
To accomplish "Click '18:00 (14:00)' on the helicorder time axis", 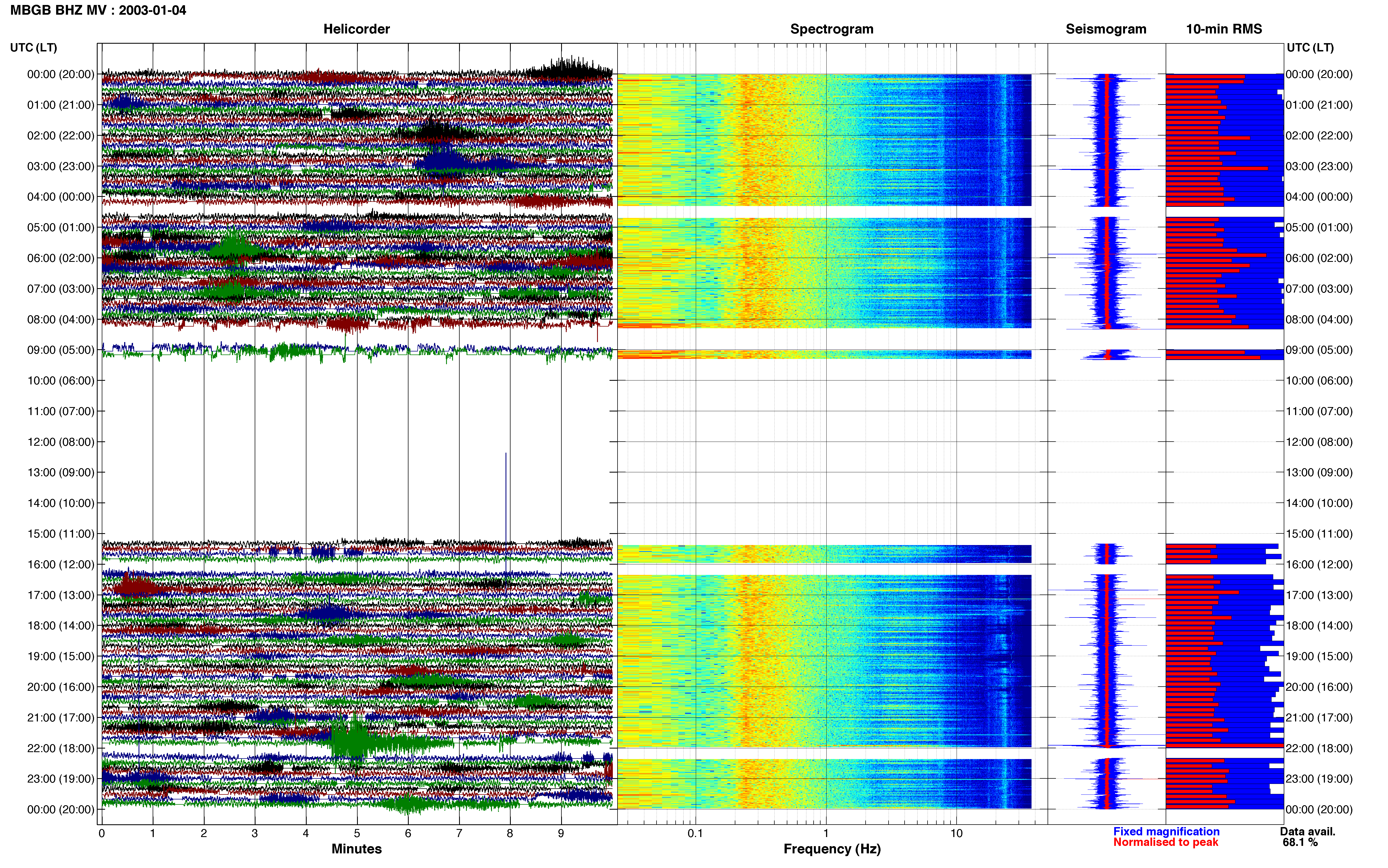I will (61, 626).
